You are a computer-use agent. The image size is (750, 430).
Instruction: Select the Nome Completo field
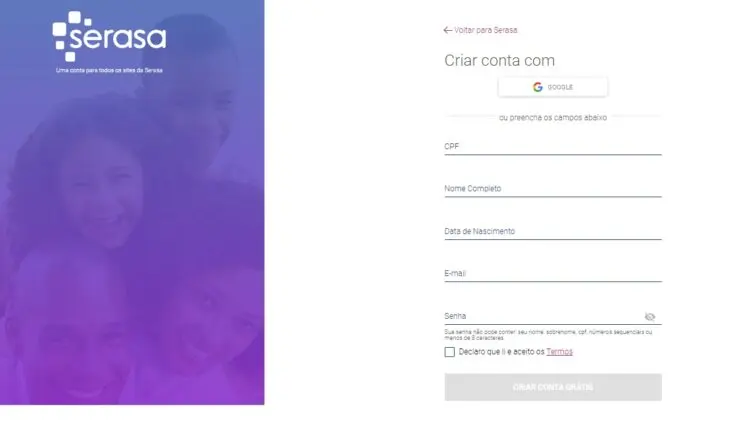[552, 189]
